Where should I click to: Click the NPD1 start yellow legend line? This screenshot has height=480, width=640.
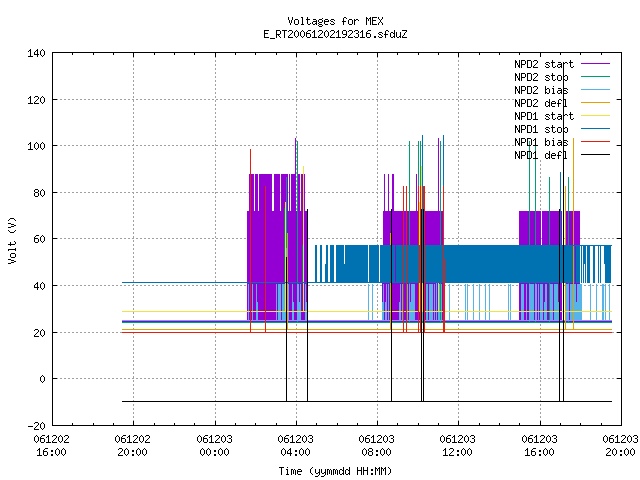[595, 116]
